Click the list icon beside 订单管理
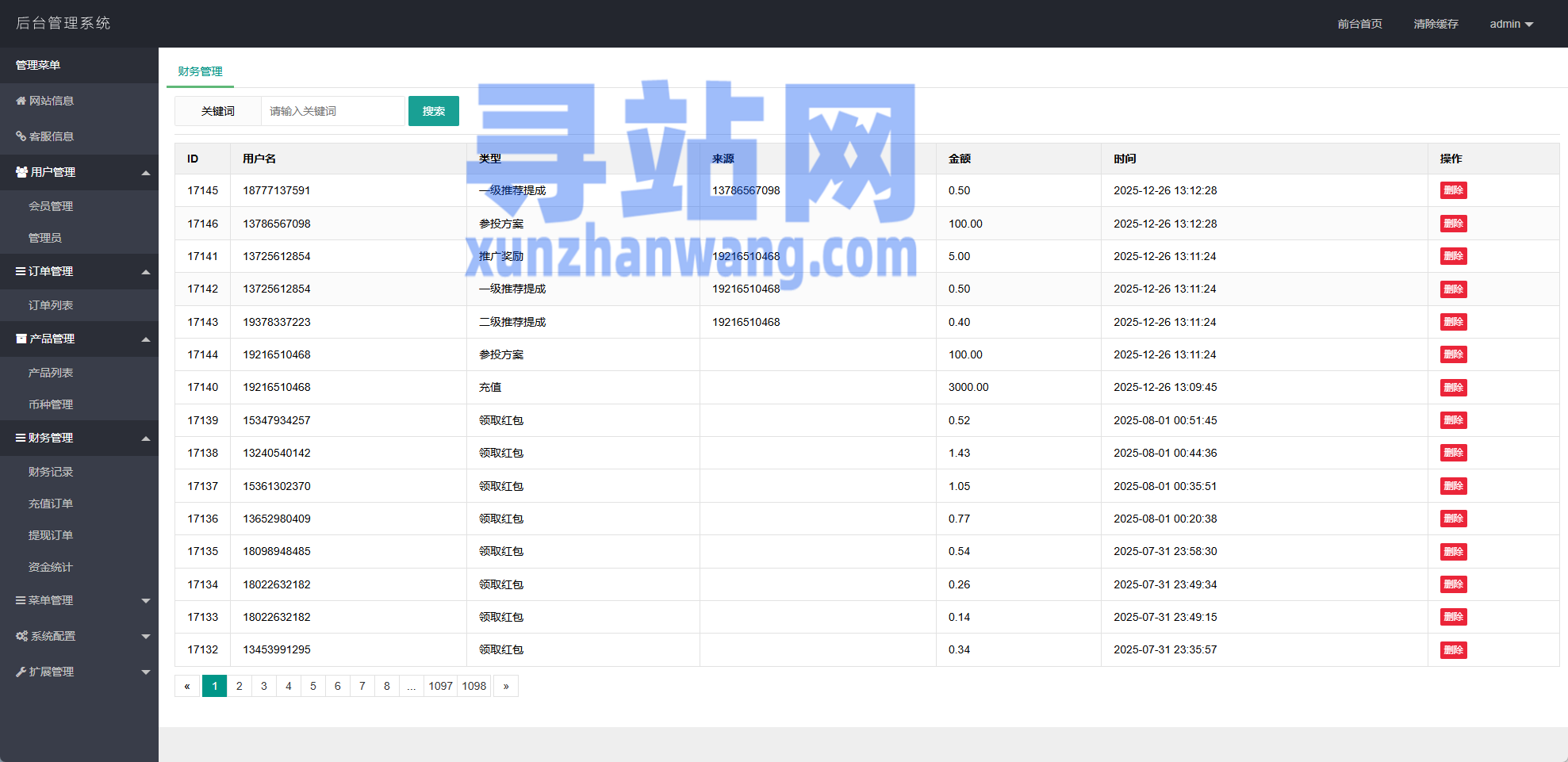Viewport: 1568px width, 762px height. click(21, 271)
